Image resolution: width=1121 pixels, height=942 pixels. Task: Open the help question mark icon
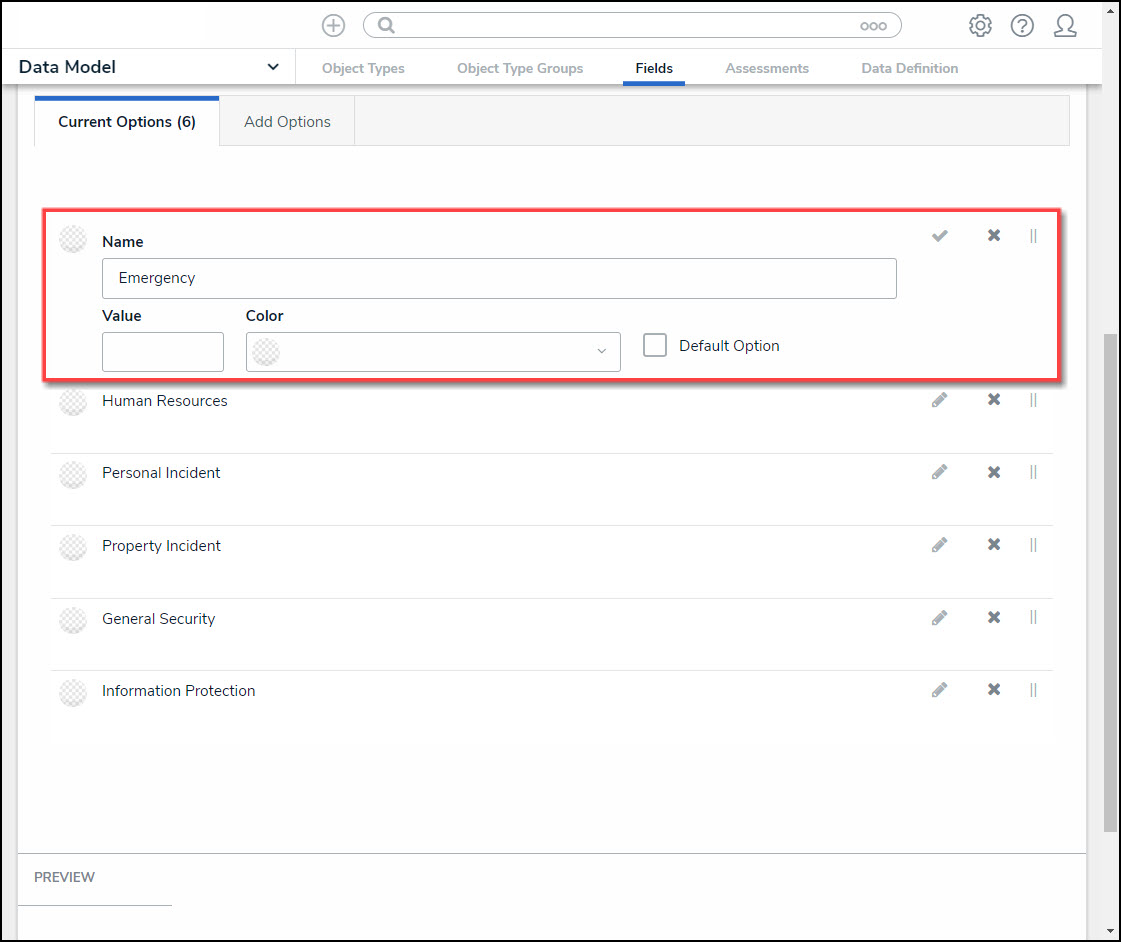[x=1022, y=26]
